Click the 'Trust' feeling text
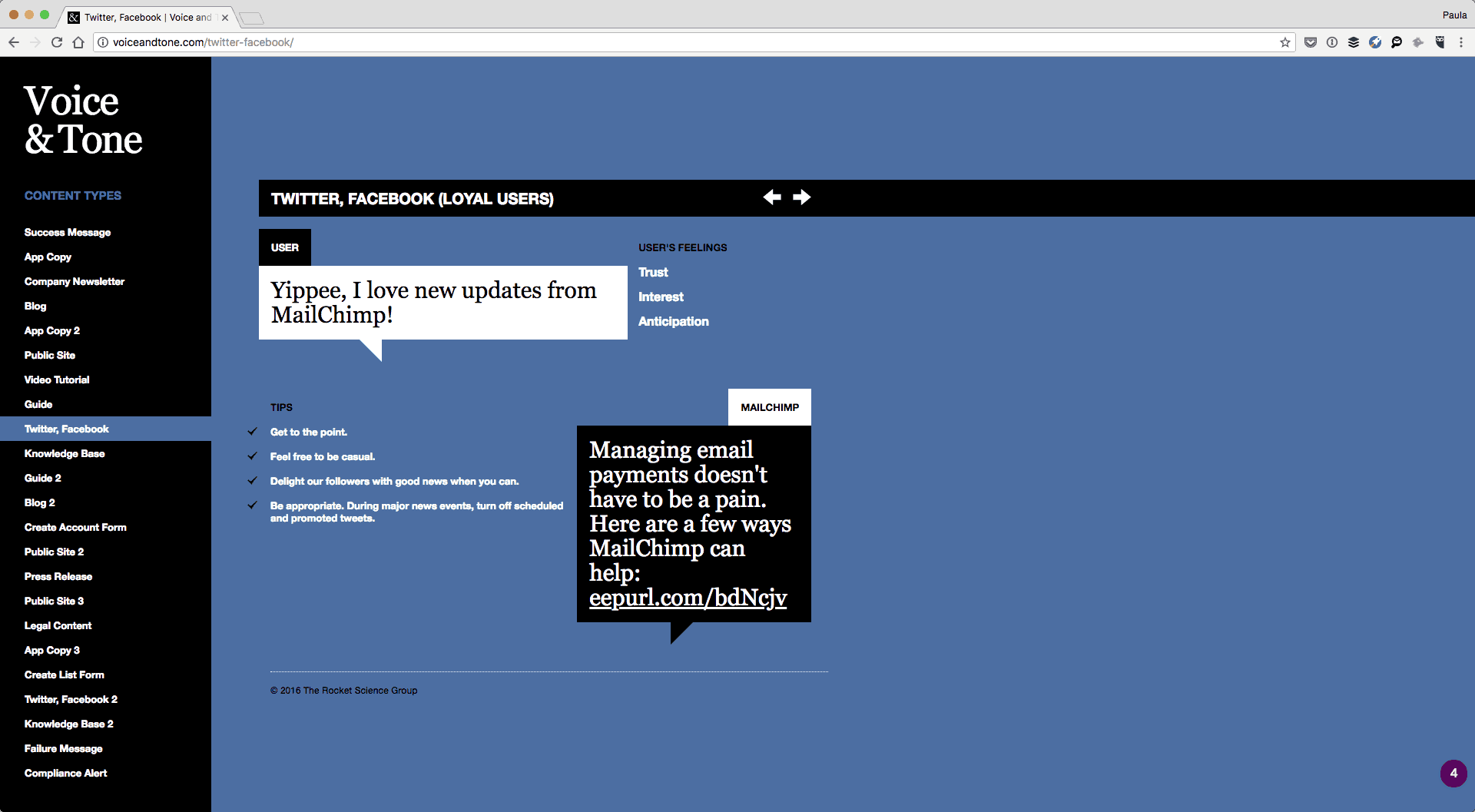1475x812 pixels. pyautogui.click(x=653, y=272)
